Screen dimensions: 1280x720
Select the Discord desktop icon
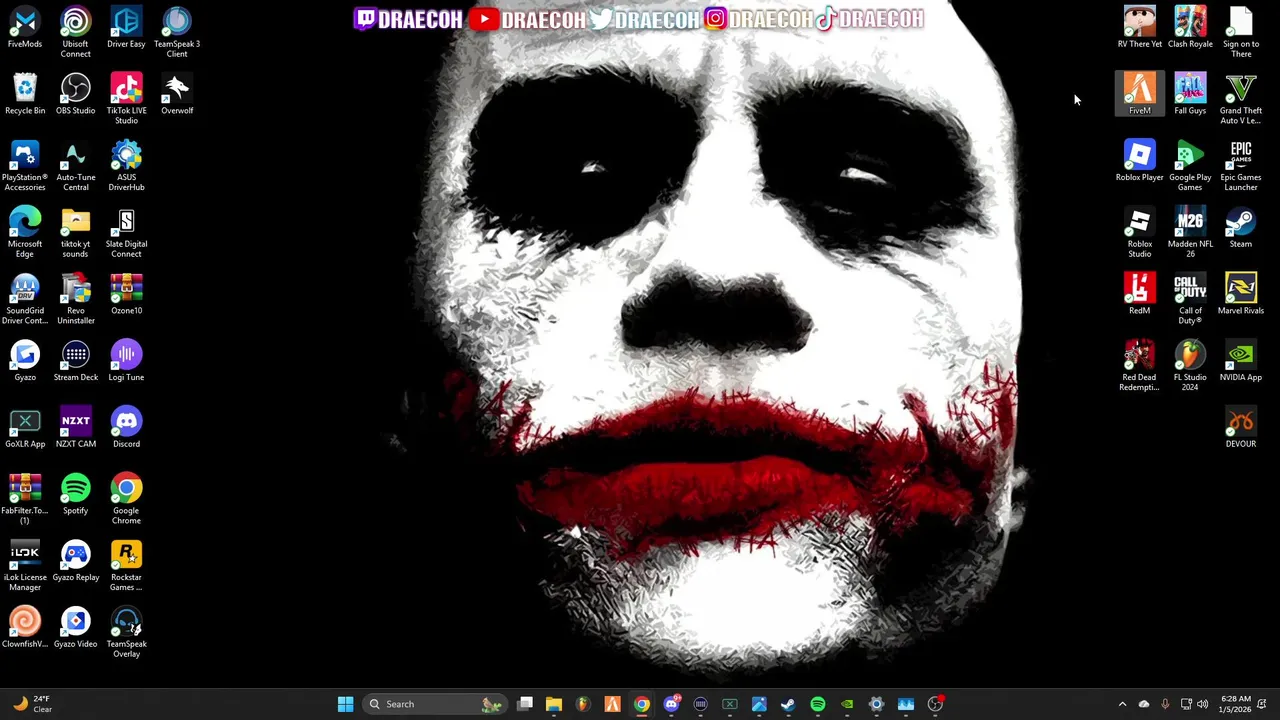click(126, 428)
